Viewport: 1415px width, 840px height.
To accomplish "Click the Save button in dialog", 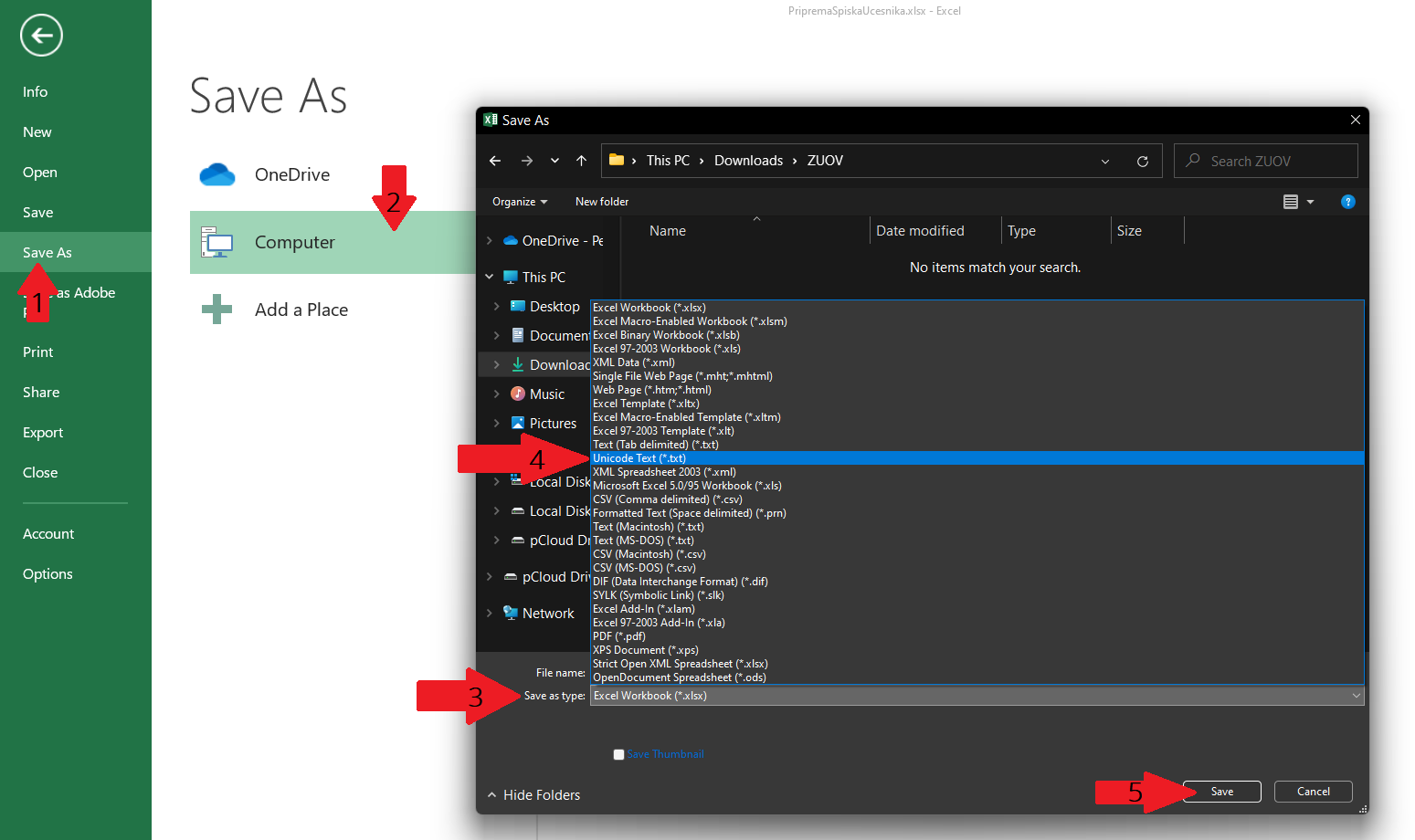I will coord(1222,792).
